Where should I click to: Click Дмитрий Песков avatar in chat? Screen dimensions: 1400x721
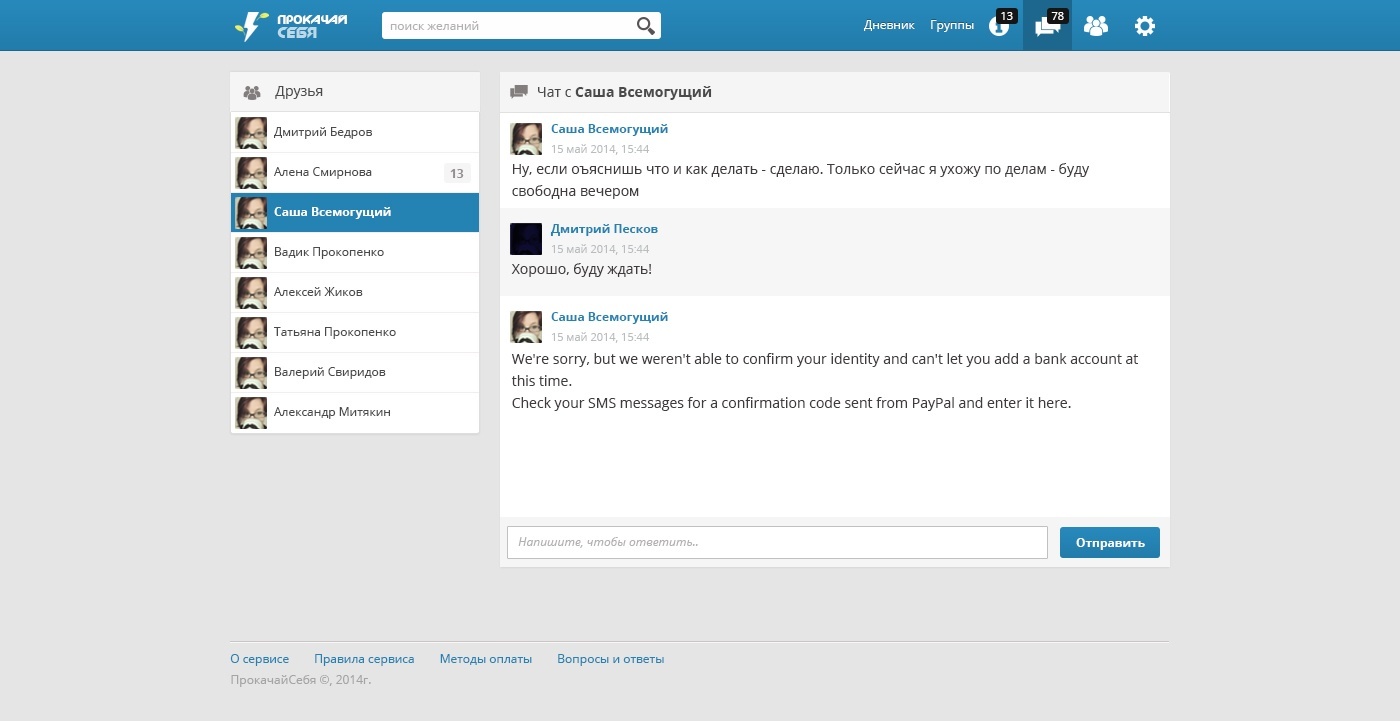click(x=526, y=239)
